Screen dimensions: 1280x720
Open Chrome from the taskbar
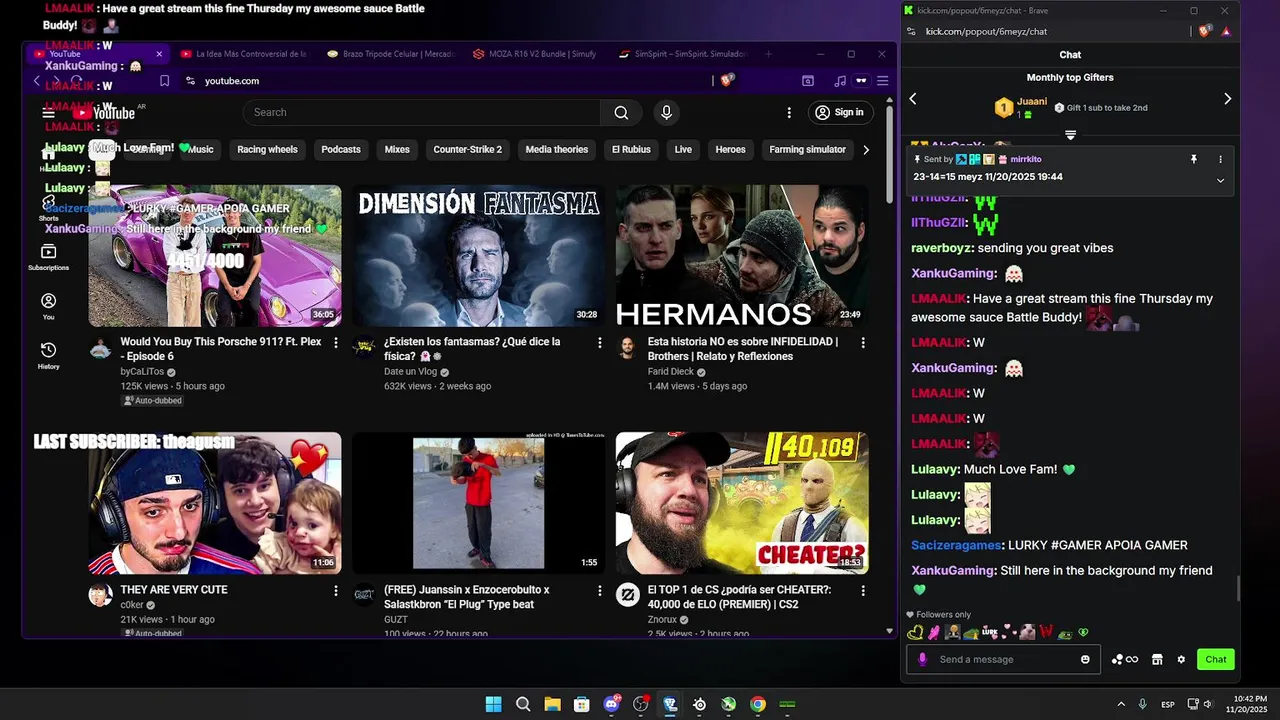pyautogui.click(x=758, y=704)
